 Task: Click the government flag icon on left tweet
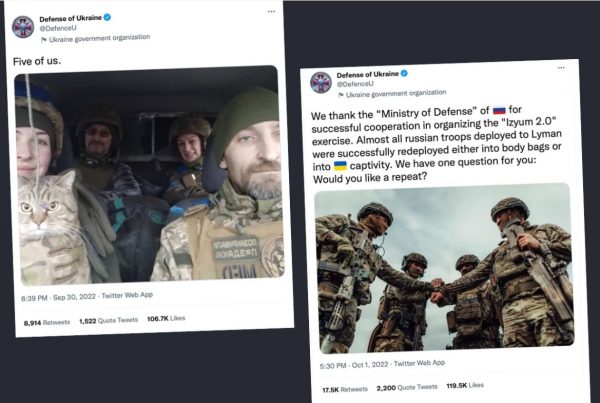[44, 38]
